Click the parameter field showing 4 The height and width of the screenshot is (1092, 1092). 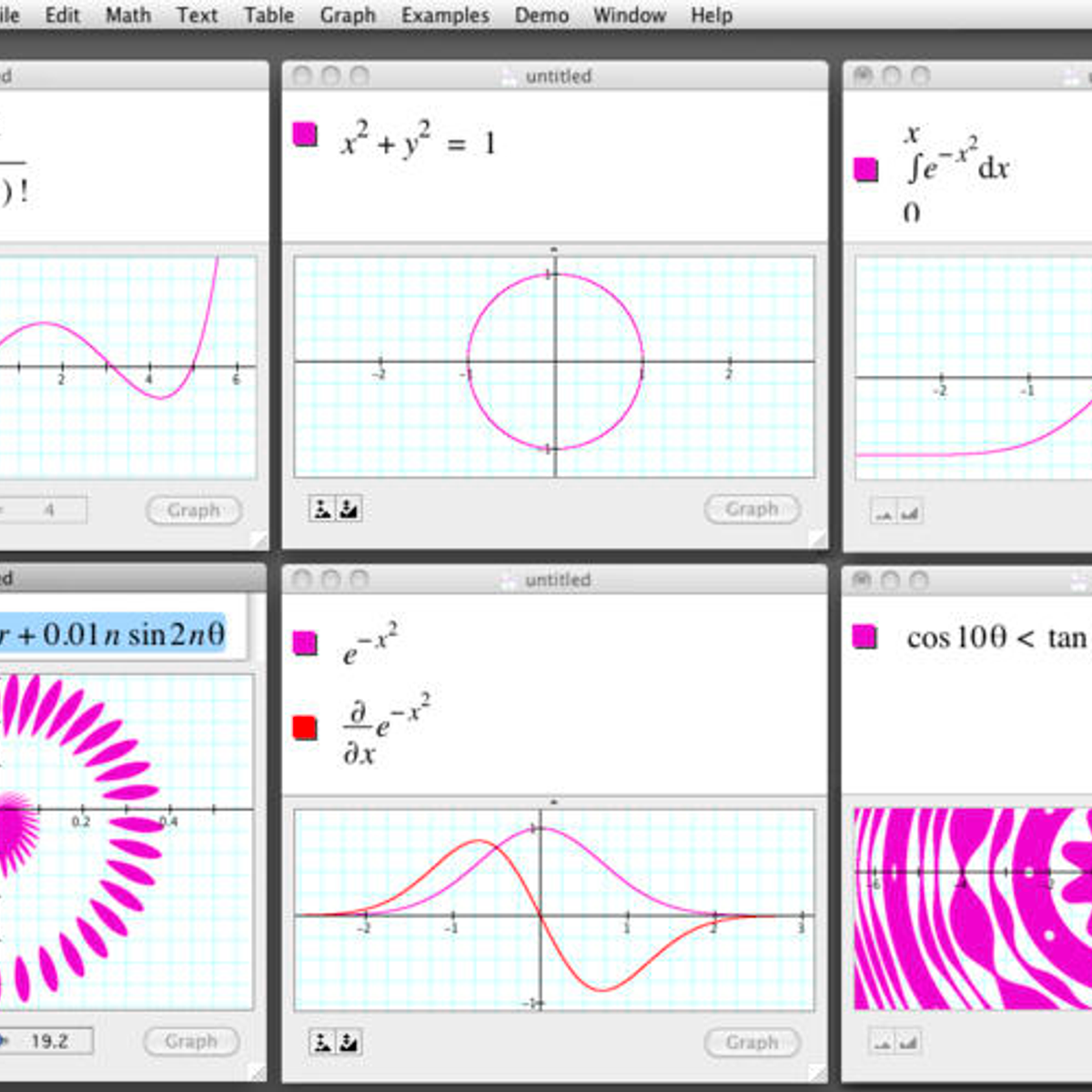[x=44, y=510]
